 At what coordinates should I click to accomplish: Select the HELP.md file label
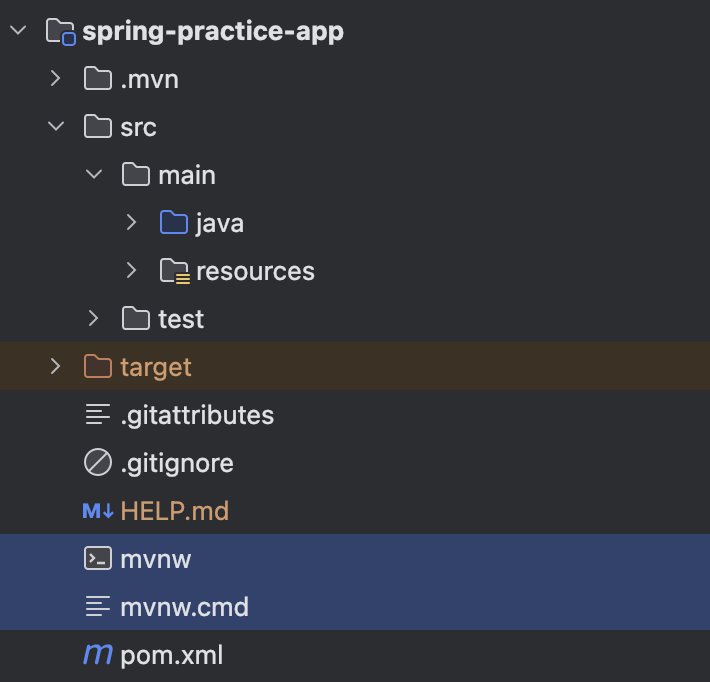click(174, 512)
